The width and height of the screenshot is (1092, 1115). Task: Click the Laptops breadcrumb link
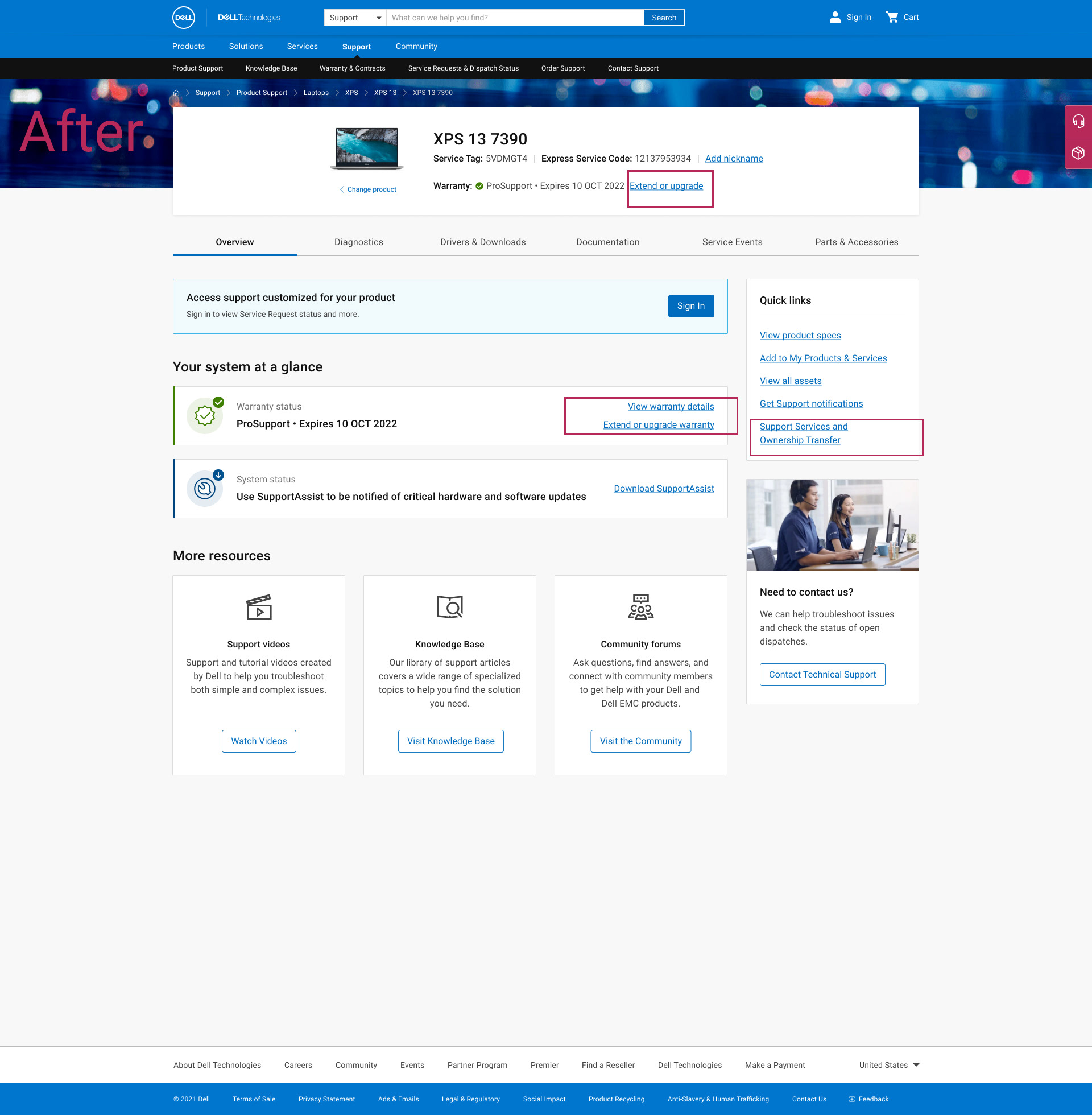[x=316, y=93]
